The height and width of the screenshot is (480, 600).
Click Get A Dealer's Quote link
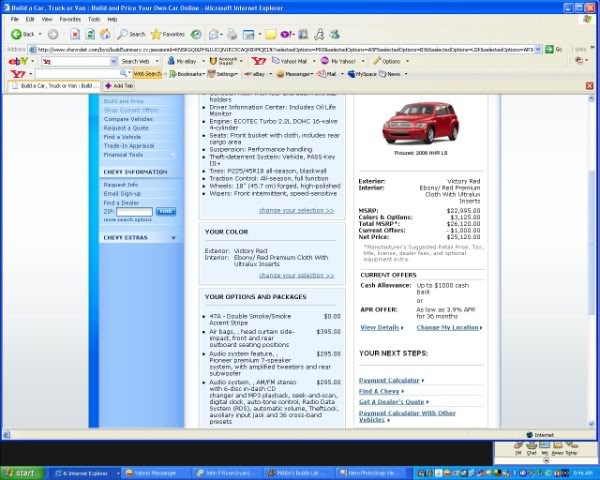[391, 402]
